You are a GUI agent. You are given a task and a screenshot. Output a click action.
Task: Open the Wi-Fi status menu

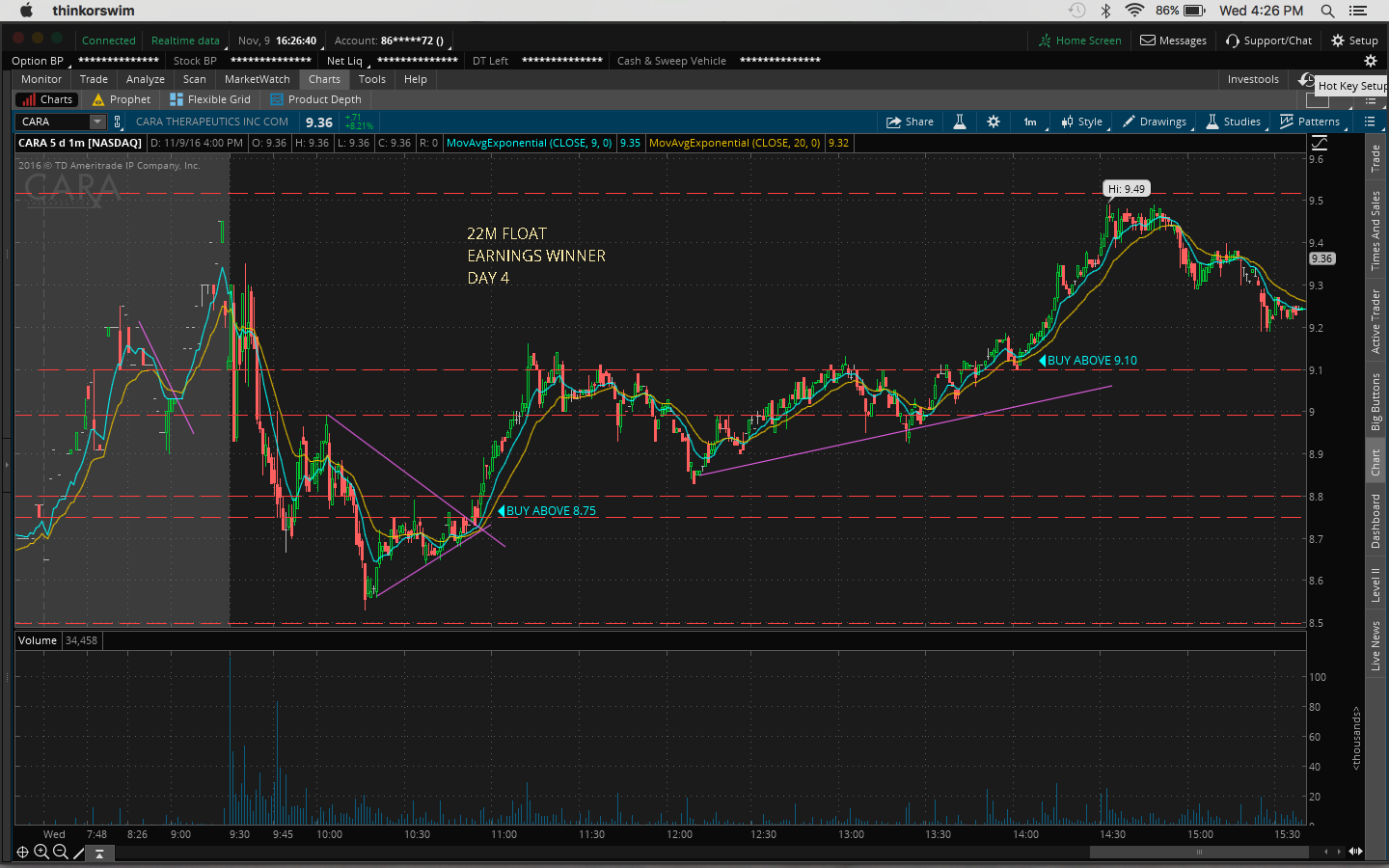pyautogui.click(x=1134, y=11)
